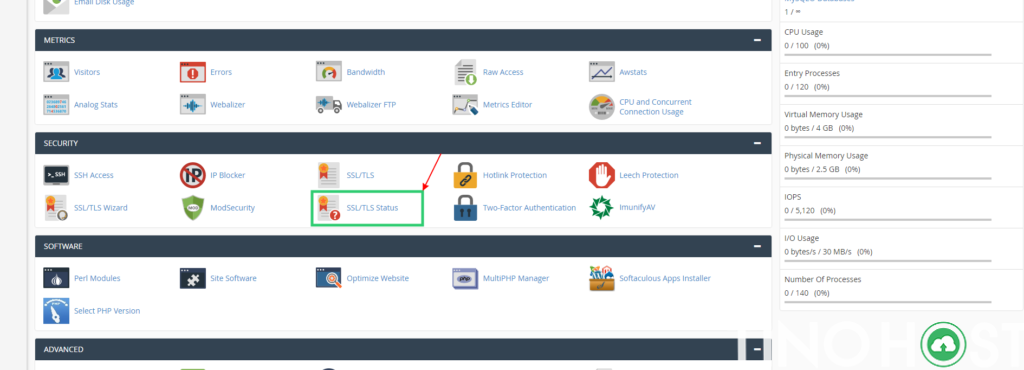The width and height of the screenshot is (1024, 370).
Task: Open the SSL/TLS Status icon
Action: [x=328, y=208]
